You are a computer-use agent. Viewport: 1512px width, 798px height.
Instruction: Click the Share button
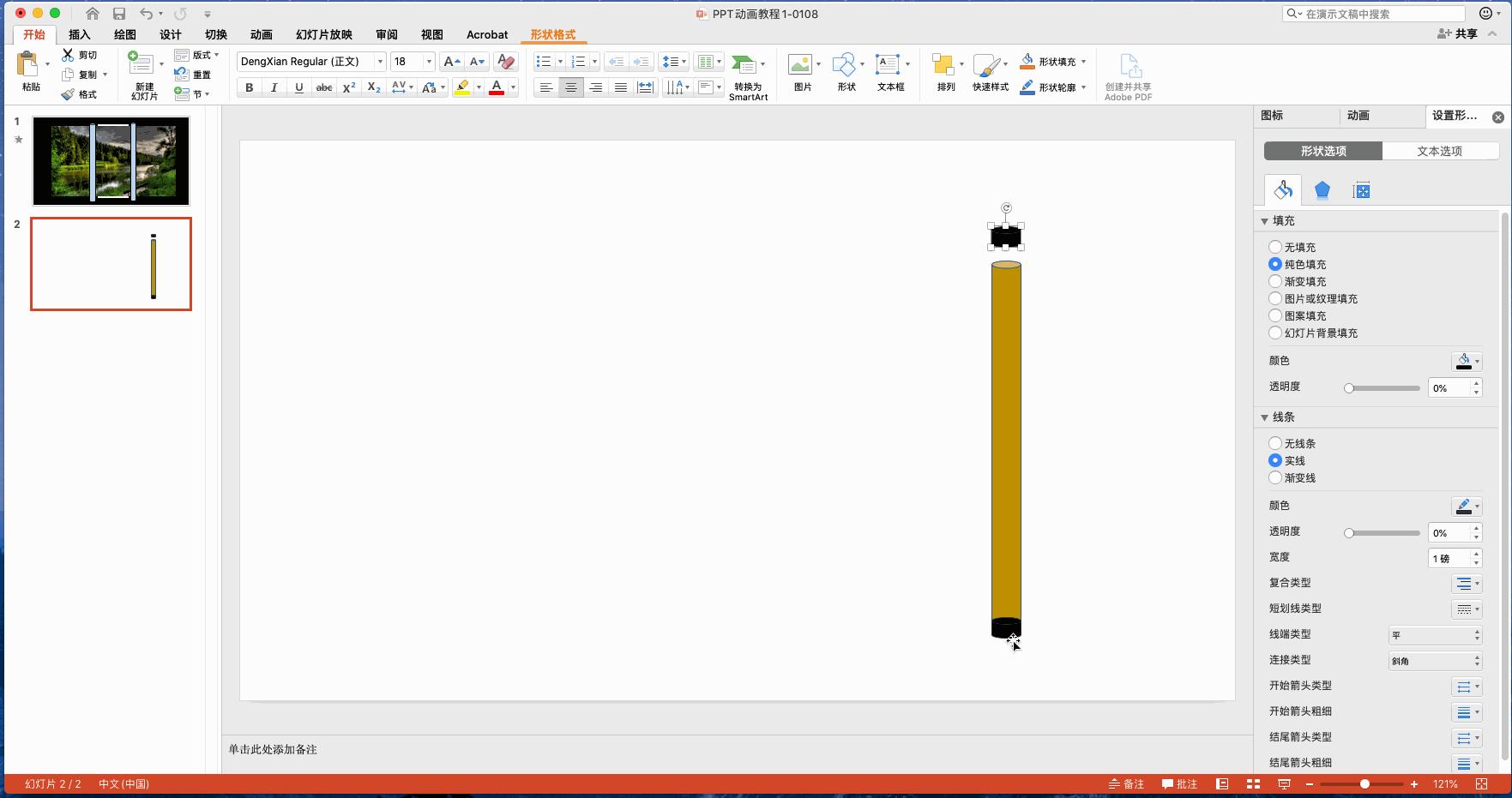(x=1457, y=33)
